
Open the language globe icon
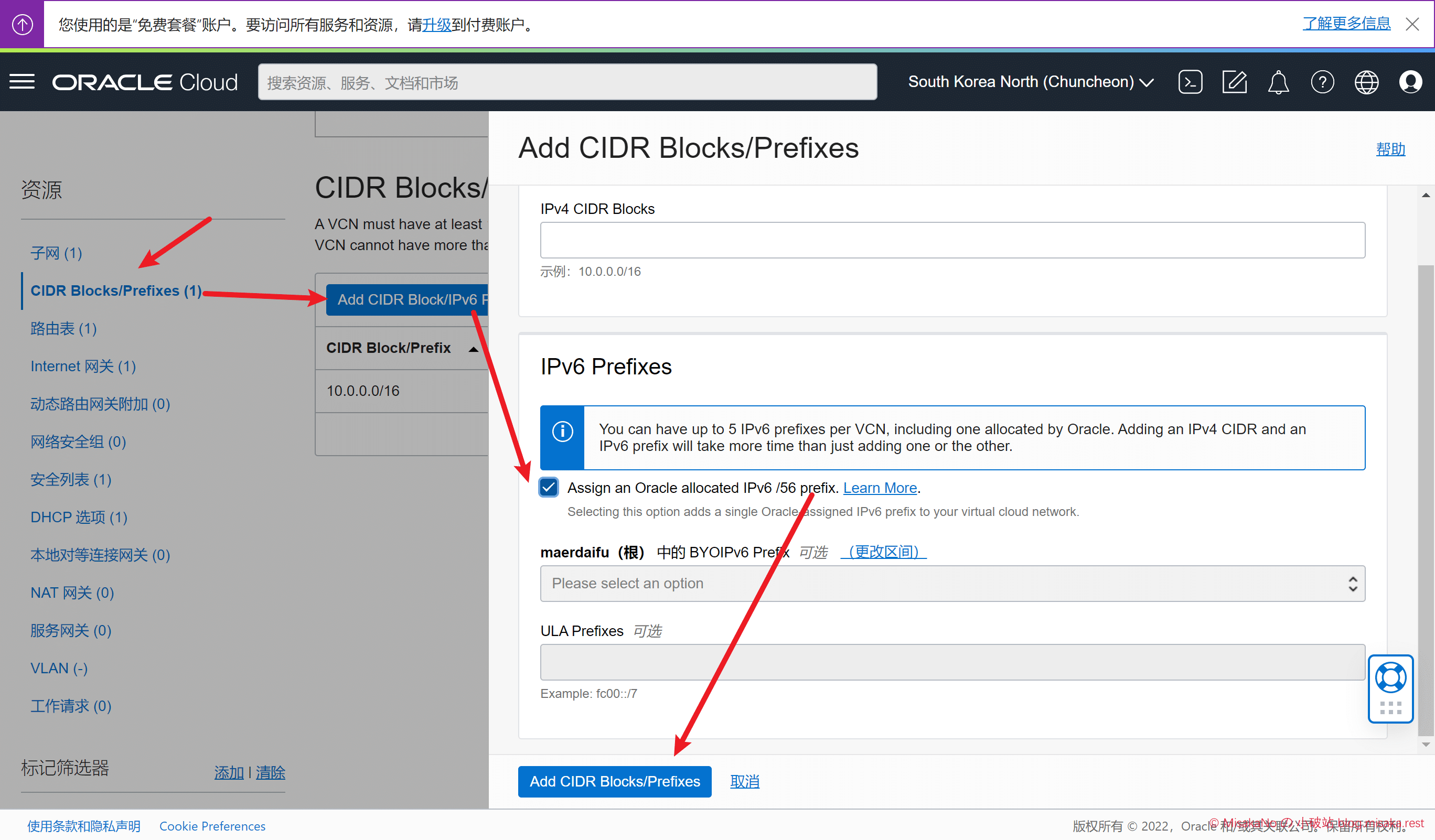coord(1366,82)
